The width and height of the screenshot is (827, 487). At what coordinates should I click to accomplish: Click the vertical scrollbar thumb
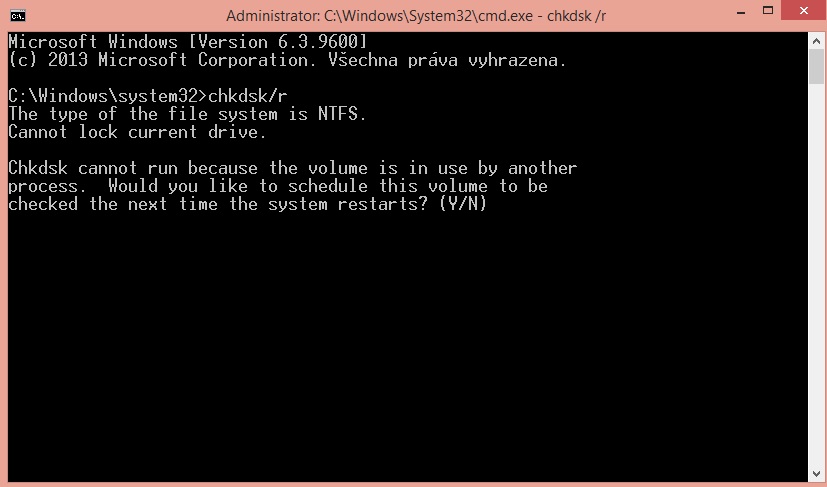click(x=816, y=67)
